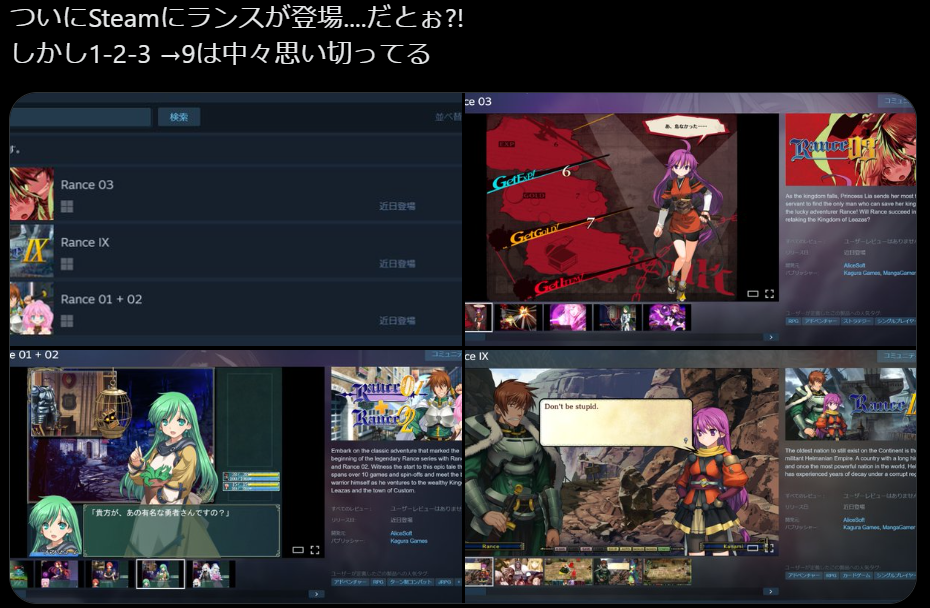930x608 pixels.
Task: Open the Rance 03 search result
Action: pos(87,185)
